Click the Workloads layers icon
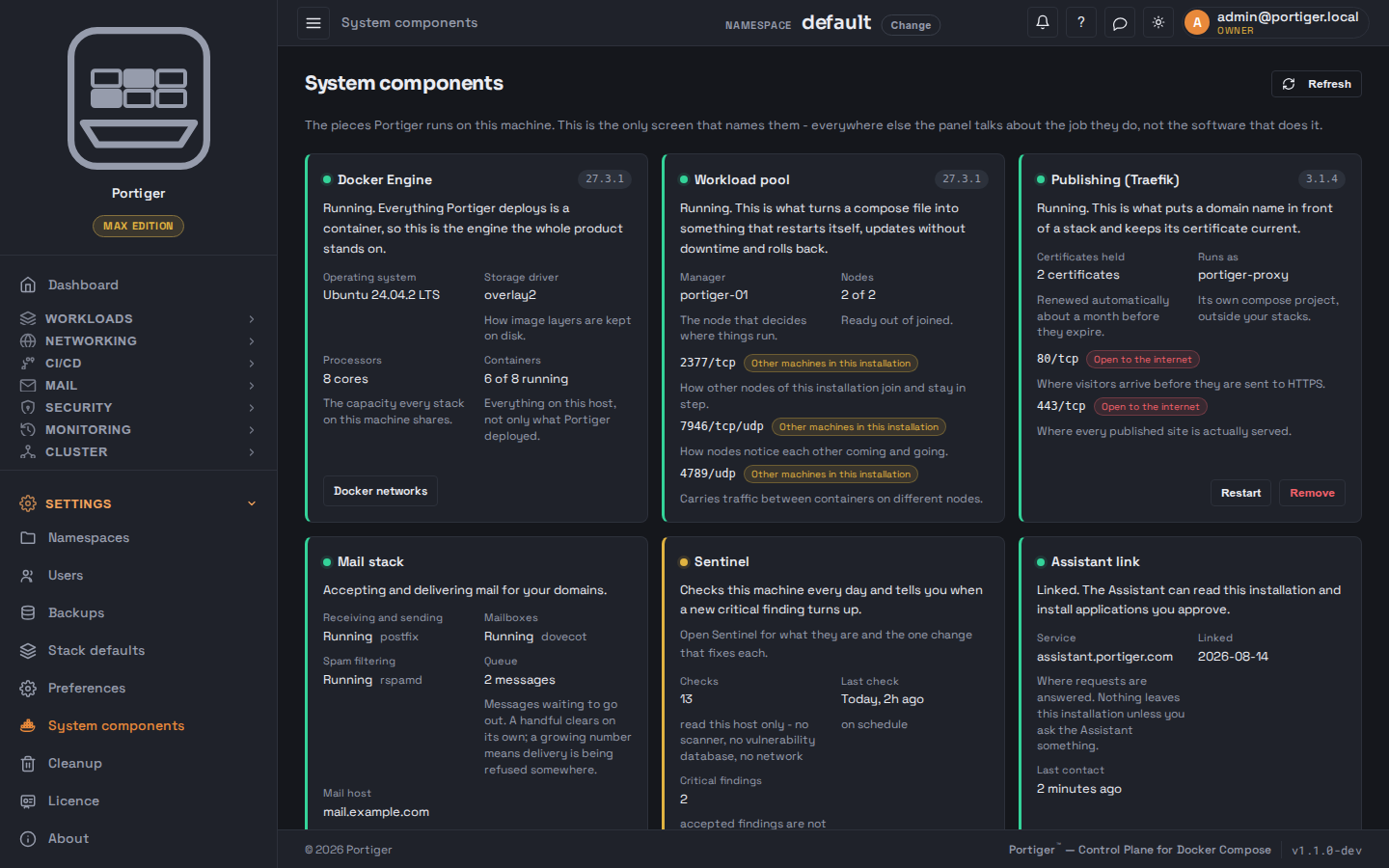 (x=28, y=318)
